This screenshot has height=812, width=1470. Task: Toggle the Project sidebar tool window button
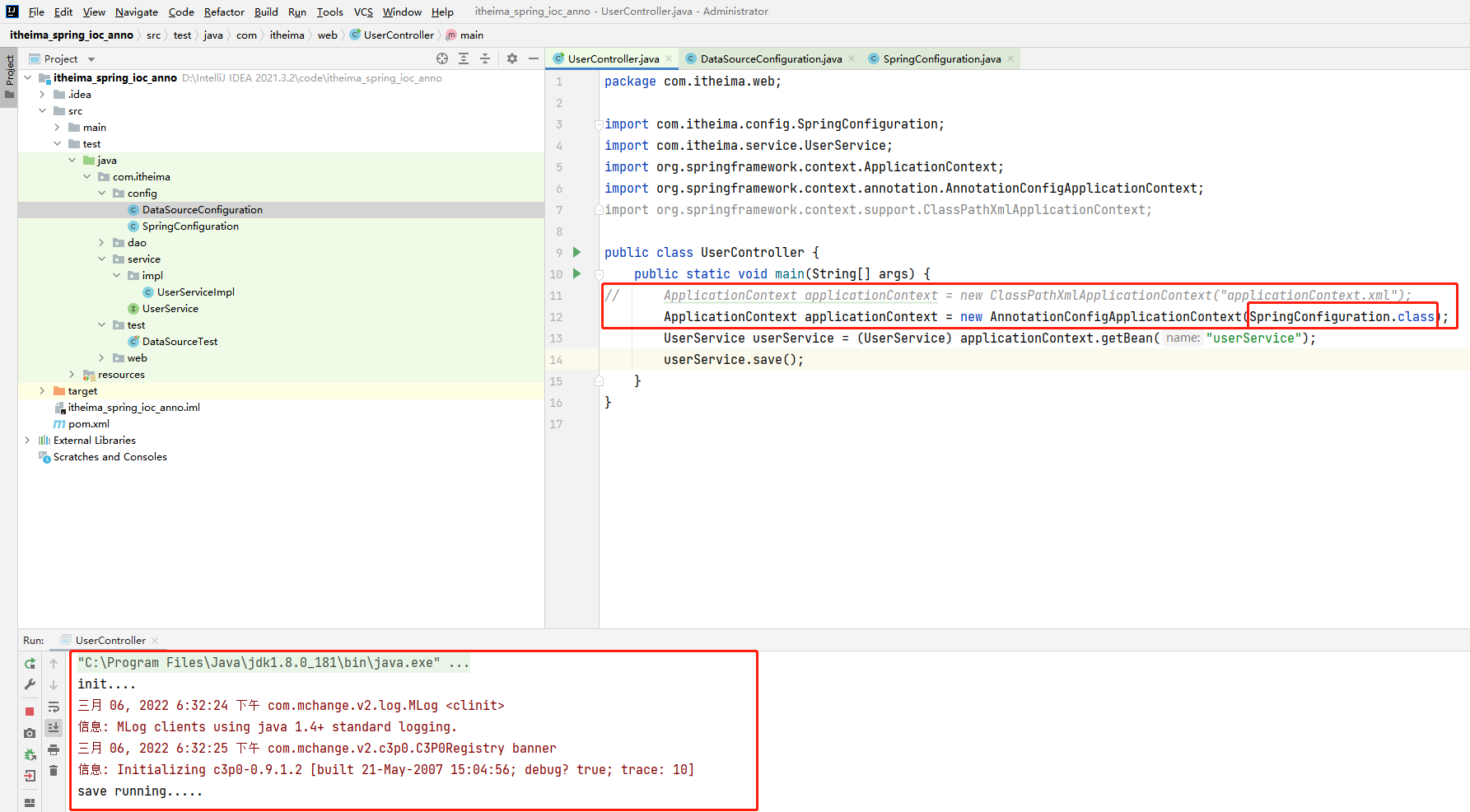9,76
